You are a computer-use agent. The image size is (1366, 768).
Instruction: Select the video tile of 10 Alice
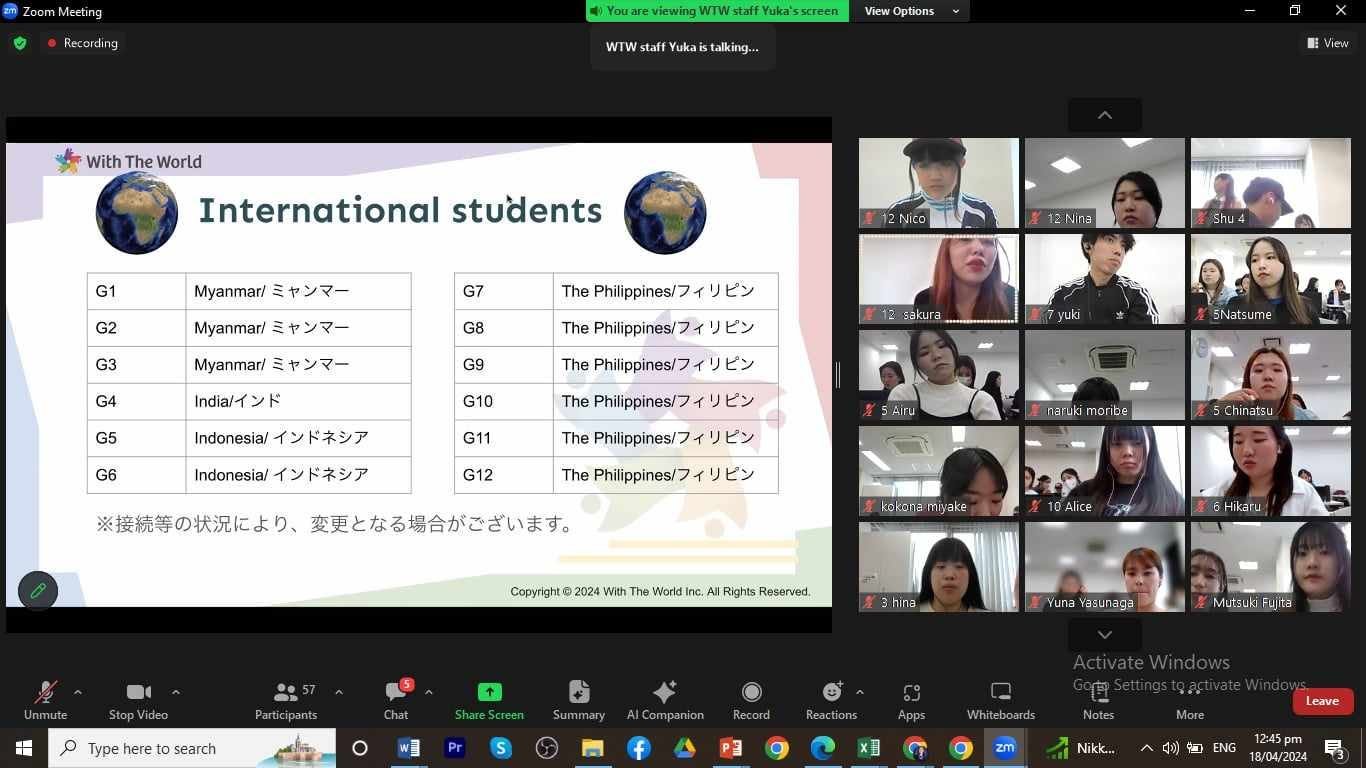tap(1105, 471)
